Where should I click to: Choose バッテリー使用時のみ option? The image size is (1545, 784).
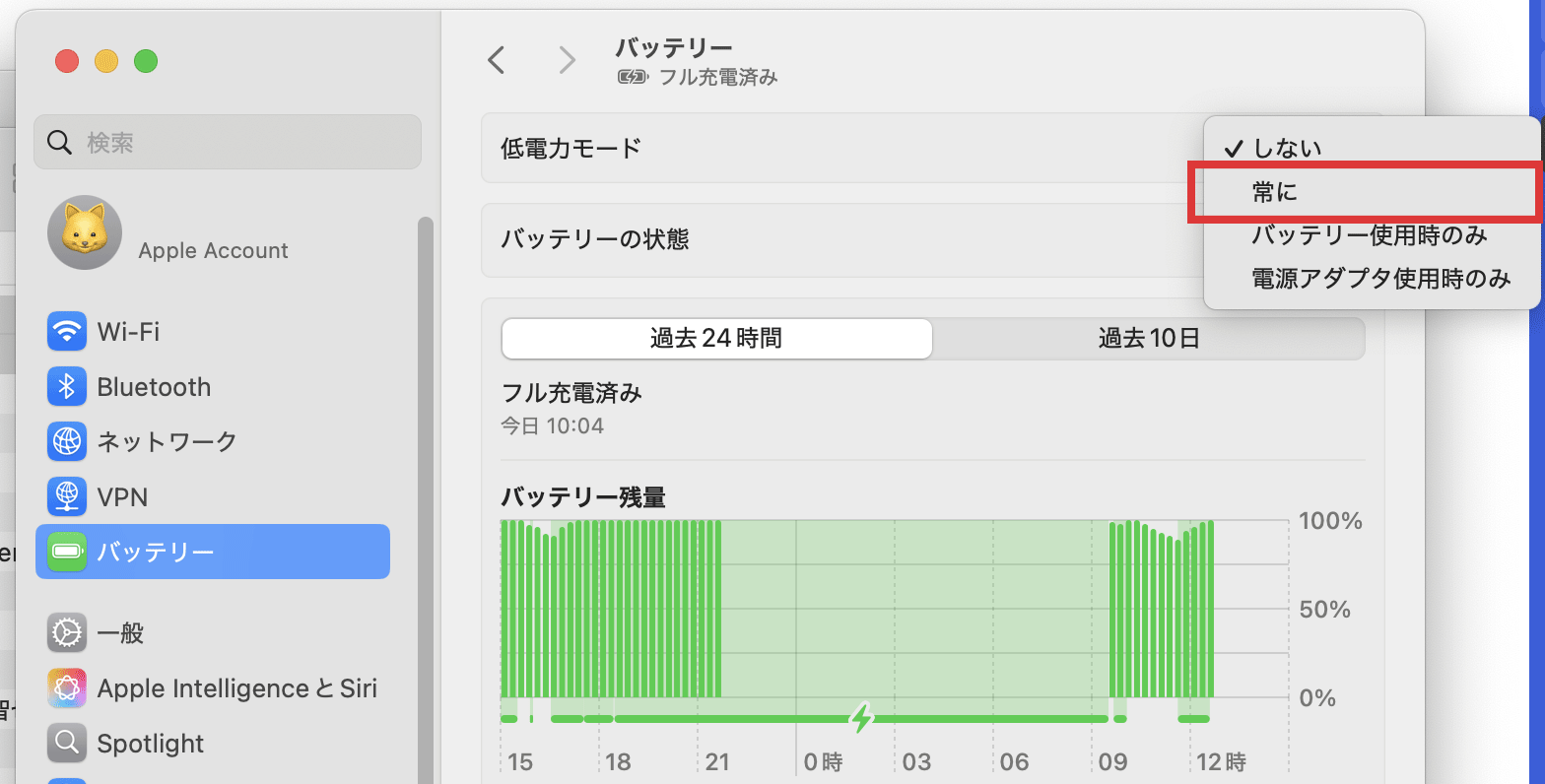1372,235
